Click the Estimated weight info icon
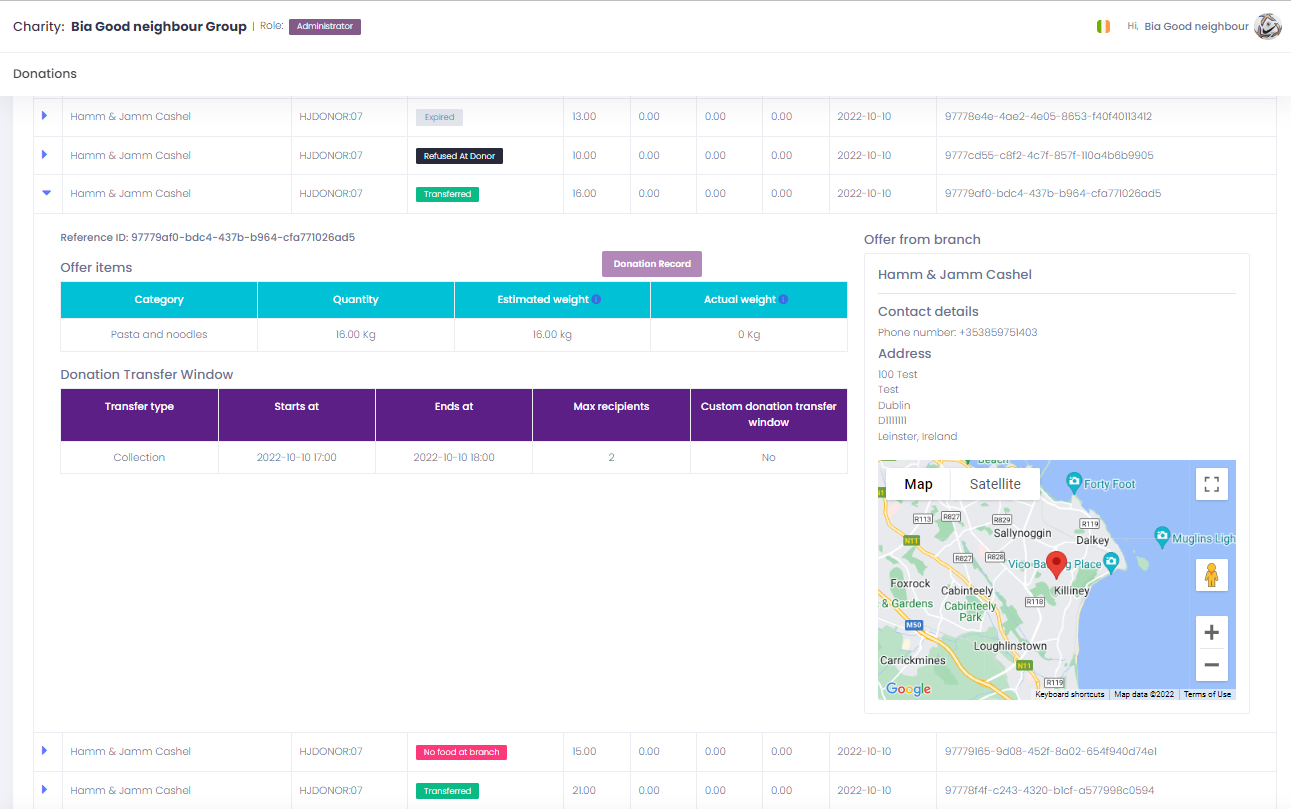The image size is (1291, 809). pos(596,299)
